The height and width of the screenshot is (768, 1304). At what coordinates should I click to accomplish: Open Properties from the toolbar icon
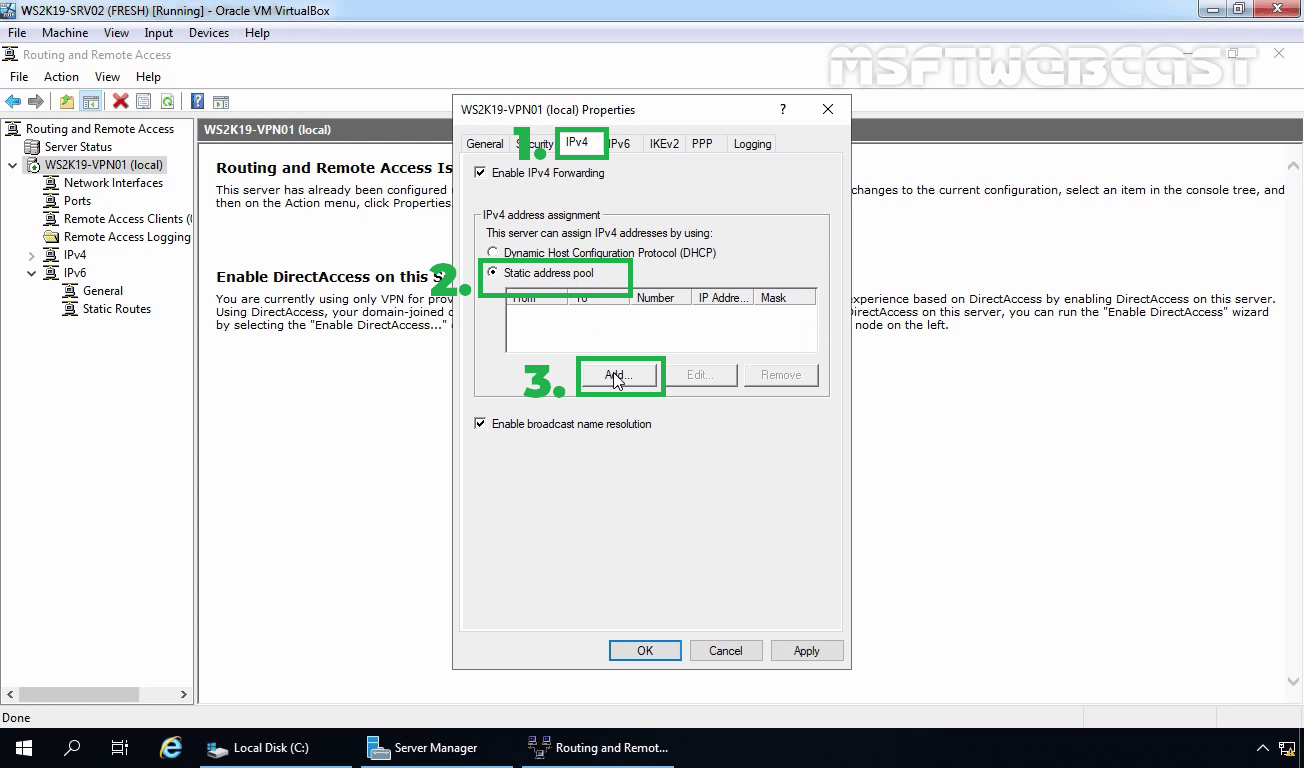pyautogui.click(x=144, y=101)
